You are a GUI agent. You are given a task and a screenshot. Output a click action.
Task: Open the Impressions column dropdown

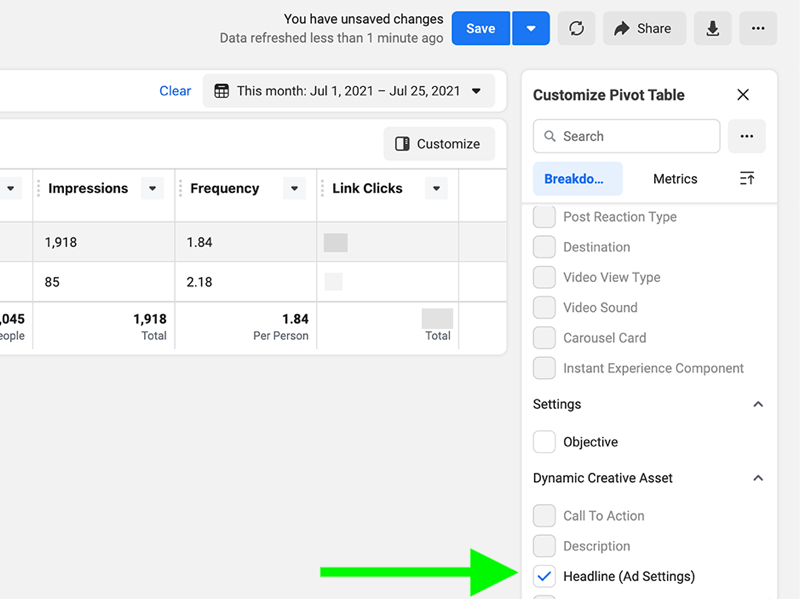[x=152, y=188]
